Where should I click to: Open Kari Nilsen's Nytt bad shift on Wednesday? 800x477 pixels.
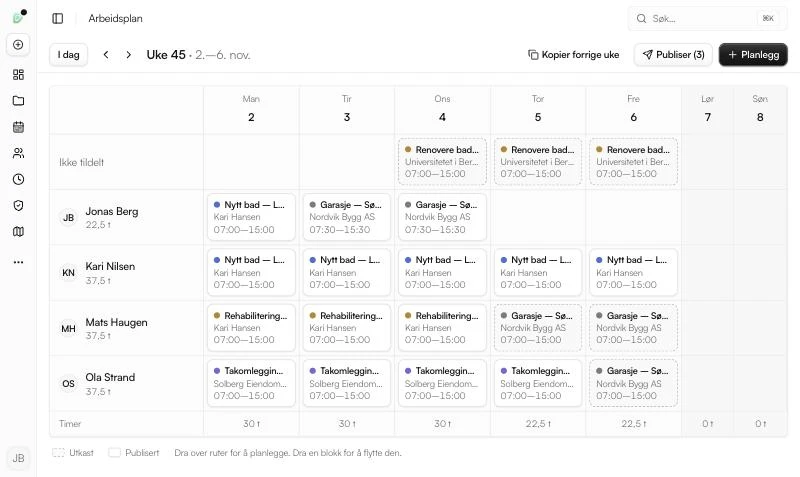click(x=442, y=272)
